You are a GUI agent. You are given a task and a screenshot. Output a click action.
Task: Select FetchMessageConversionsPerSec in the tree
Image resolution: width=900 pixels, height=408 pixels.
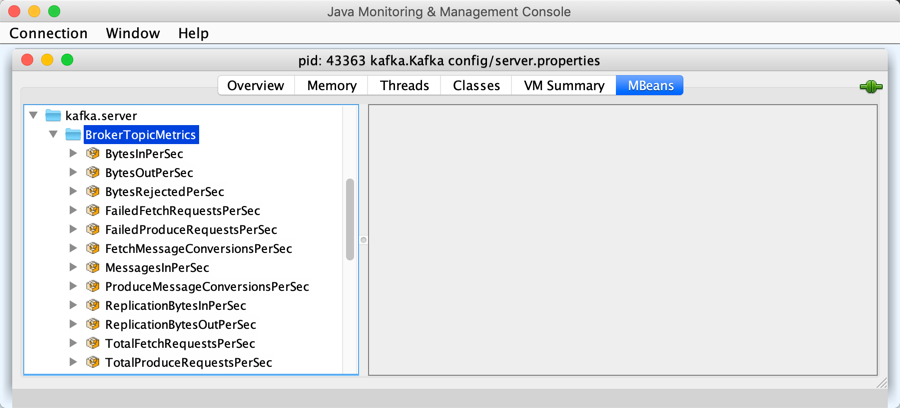pyautogui.click(x=198, y=249)
